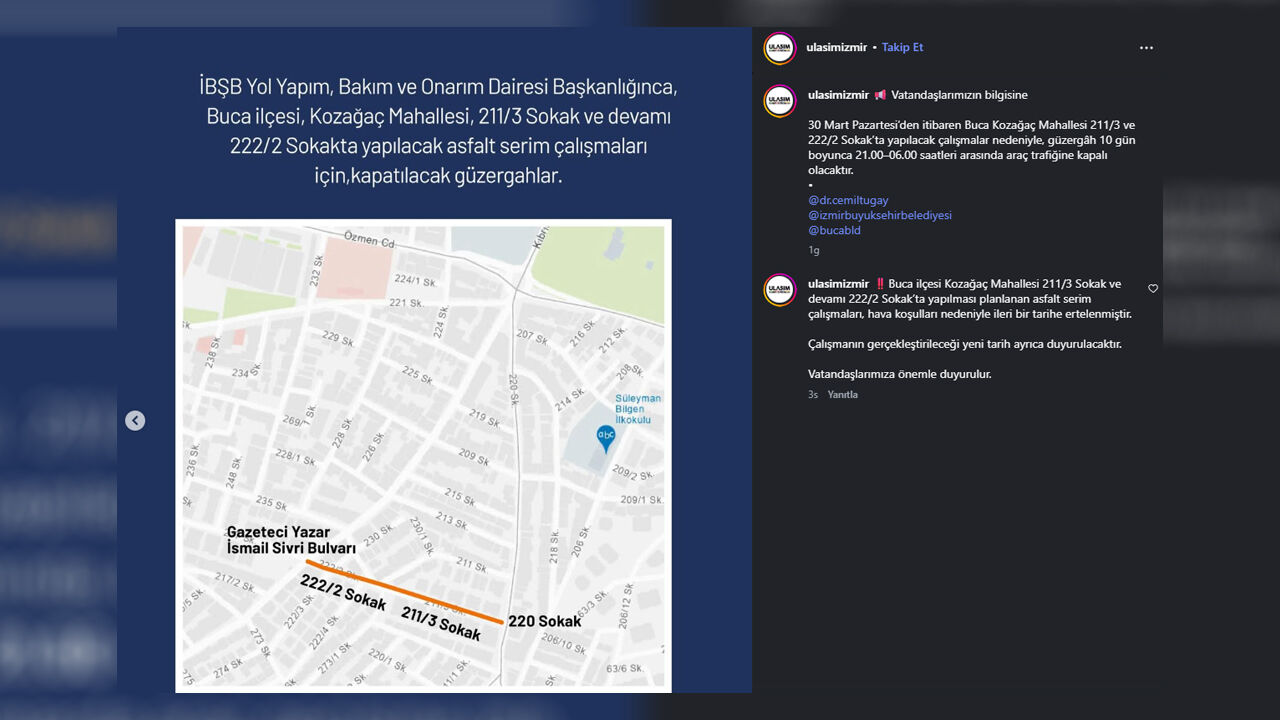Click the blue school pin on map

tap(605, 437)
